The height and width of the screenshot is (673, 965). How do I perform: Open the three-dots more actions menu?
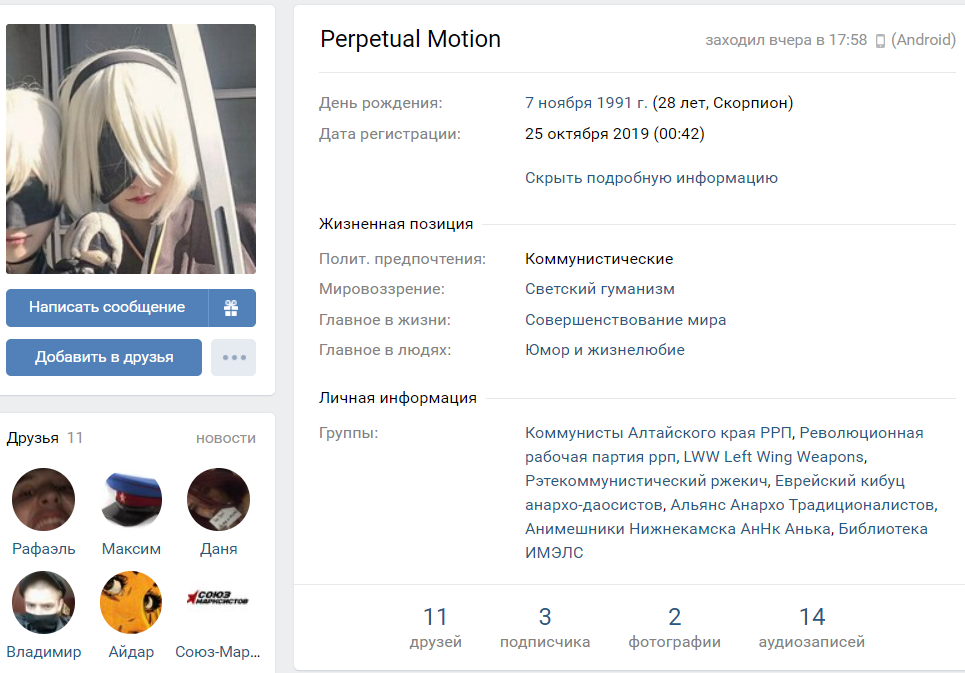pyautogui.click(x=234, y=357)
